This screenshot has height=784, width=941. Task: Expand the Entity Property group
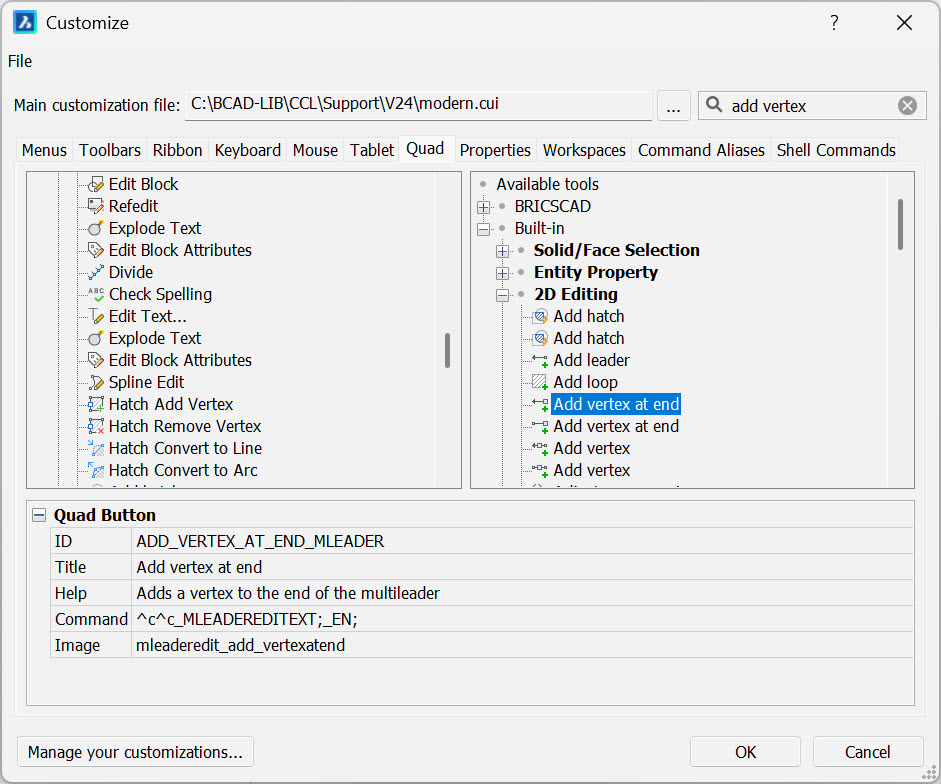click(x=502, y=273)
